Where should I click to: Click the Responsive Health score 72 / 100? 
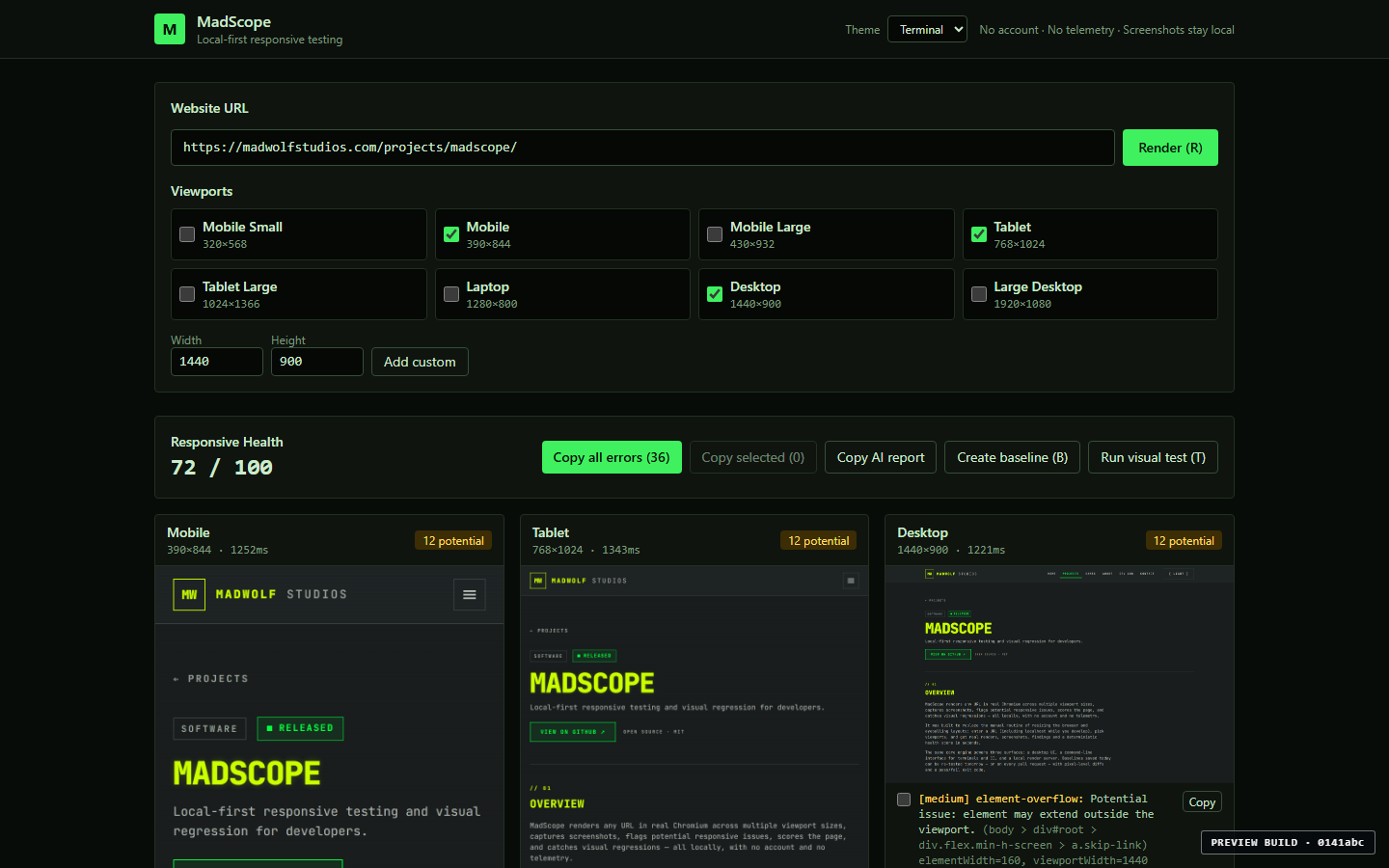tap(222, 468)
